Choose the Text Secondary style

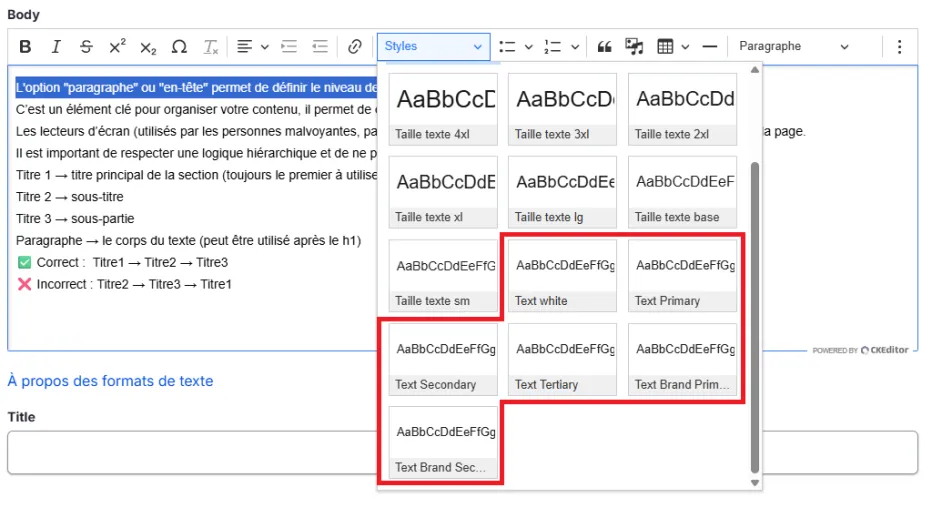point(443,359)
